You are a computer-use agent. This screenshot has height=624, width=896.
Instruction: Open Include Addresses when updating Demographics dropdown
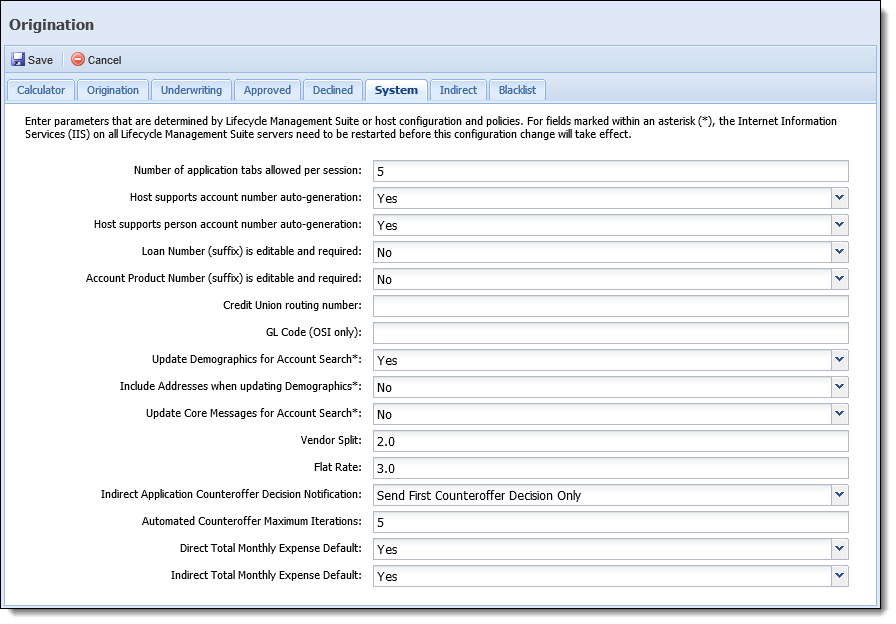[839, 387]
